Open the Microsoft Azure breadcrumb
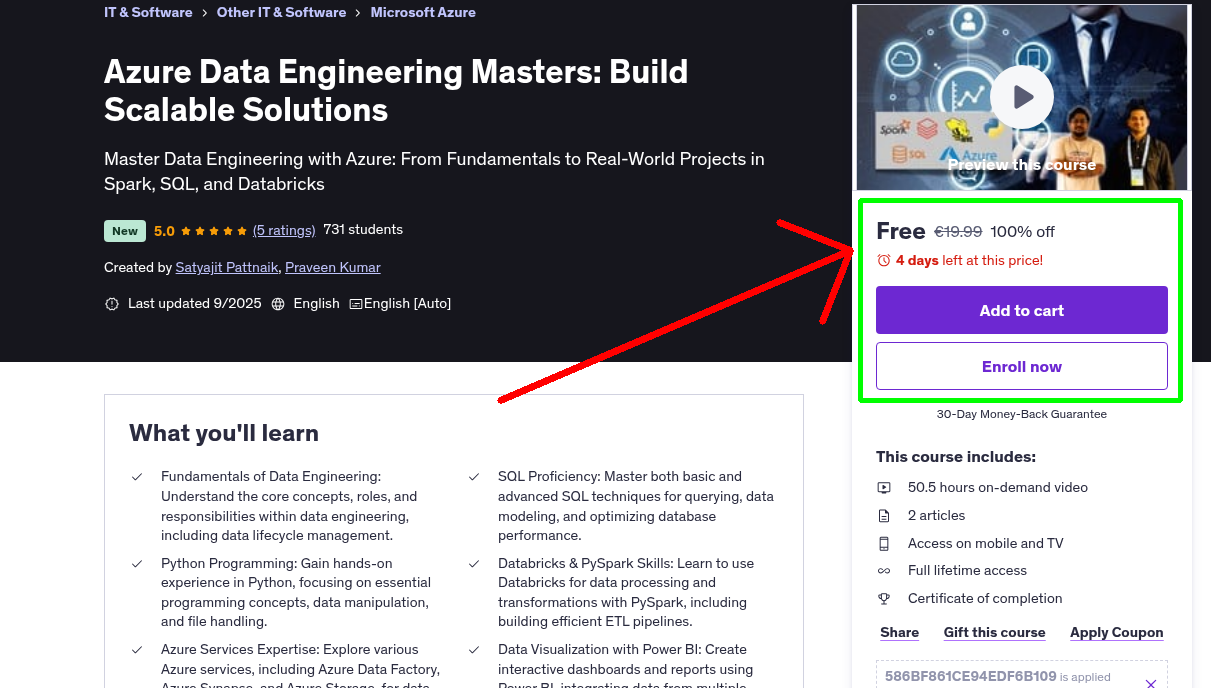The image size is (1211, 688). point(423,12)
